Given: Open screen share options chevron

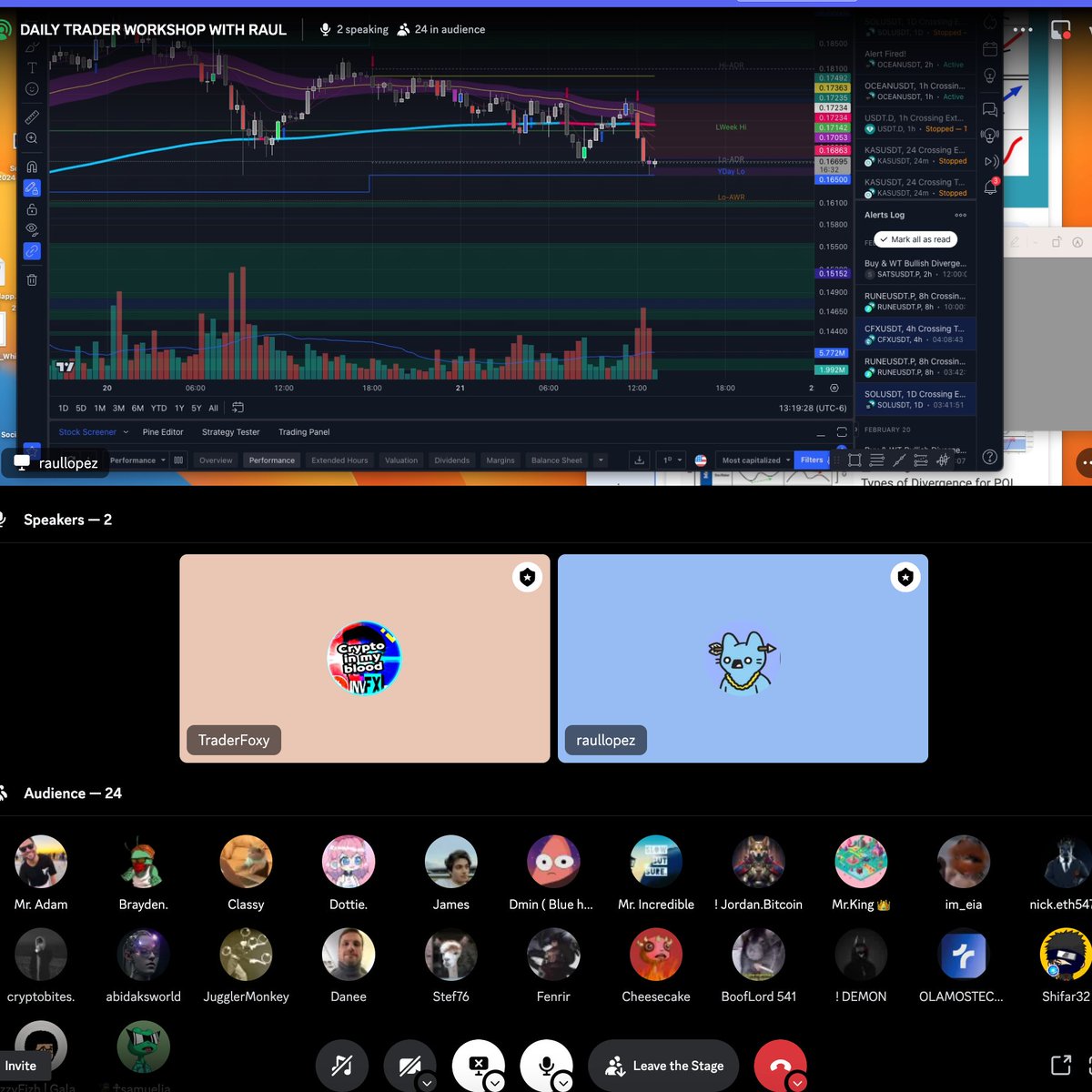Looking at the screenshot, I should [x=495, y=1083].
